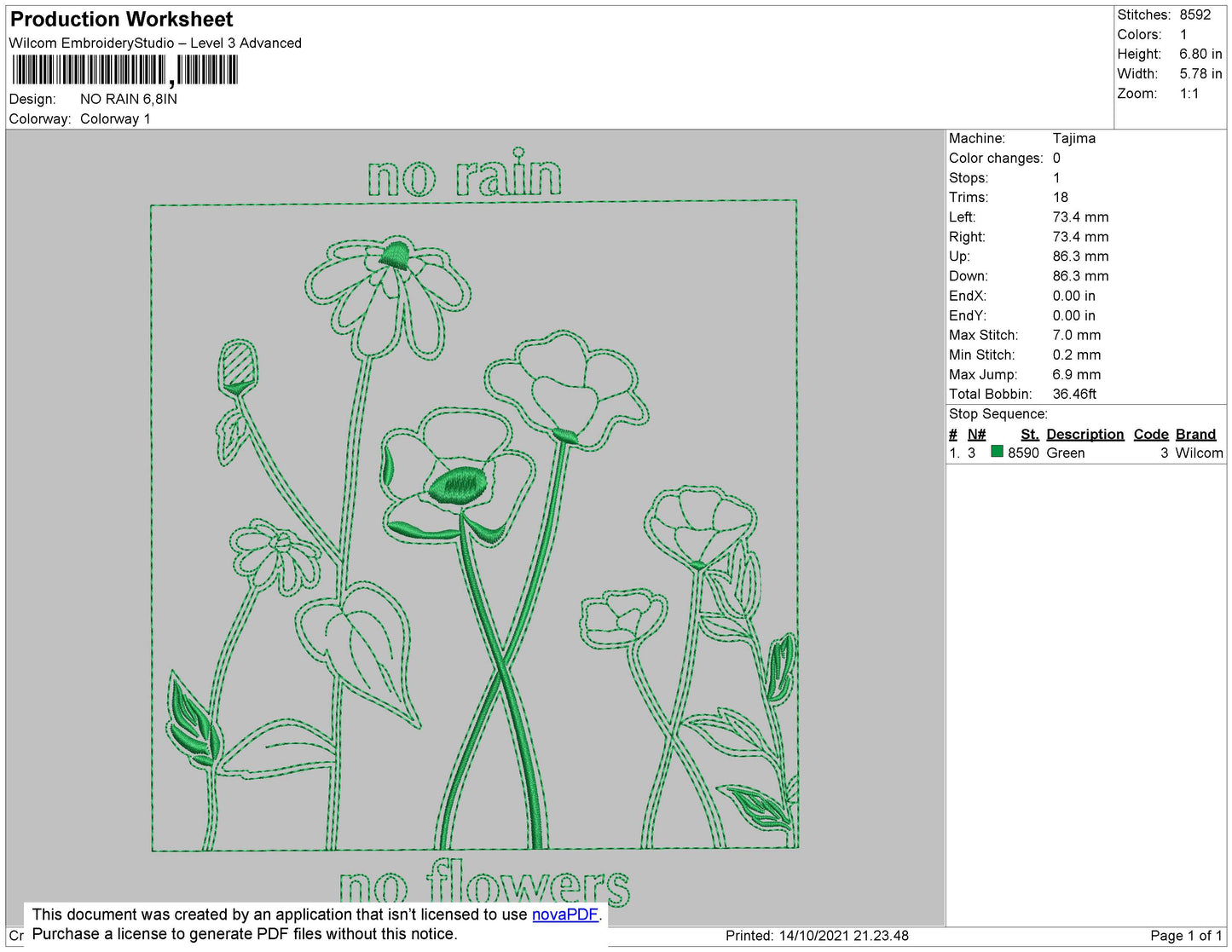Select the 'Page 1 of 1' footer

click(x=1186, y=936)
